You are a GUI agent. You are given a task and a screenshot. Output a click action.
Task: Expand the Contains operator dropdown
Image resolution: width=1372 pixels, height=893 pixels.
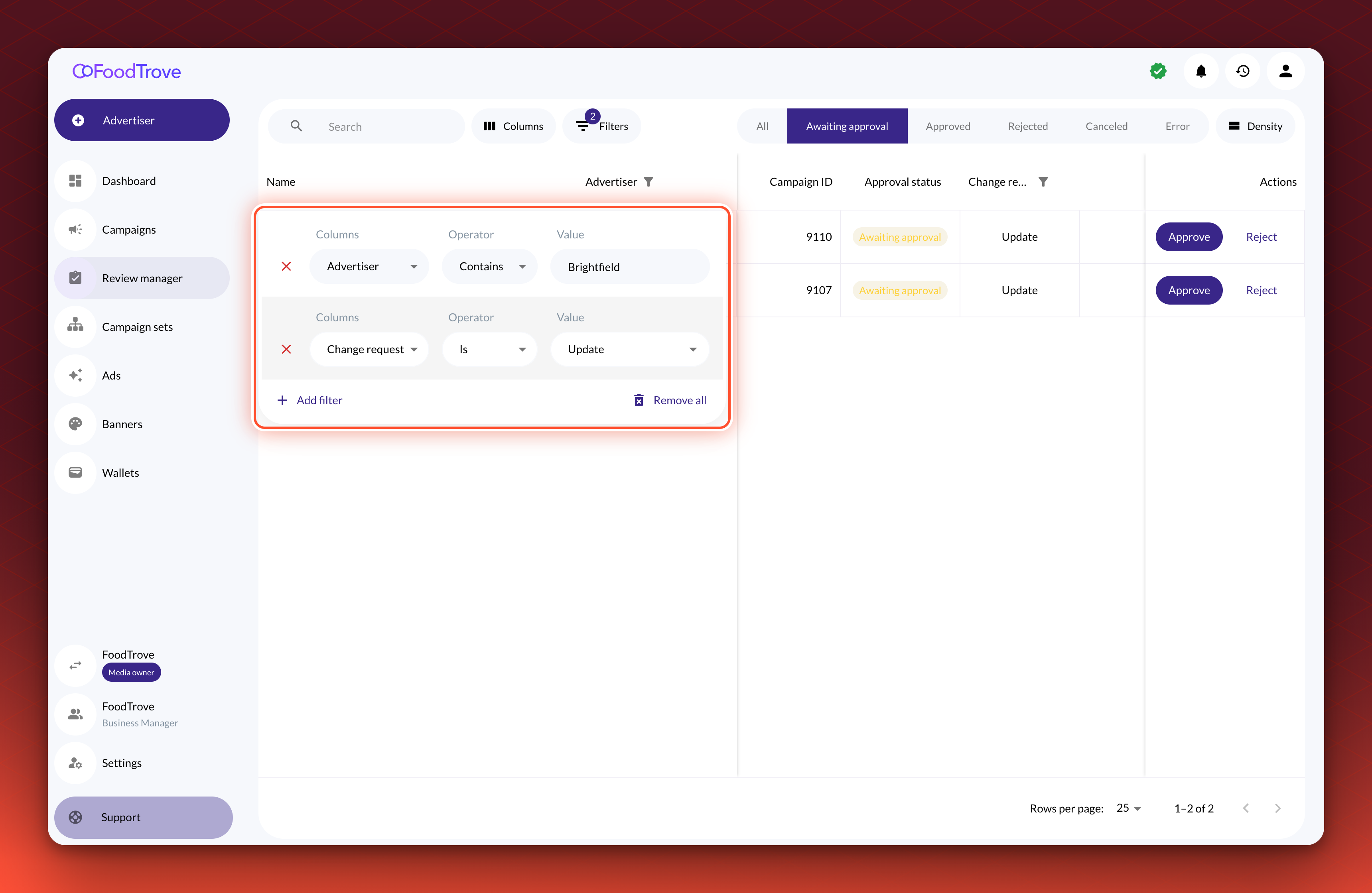[x=490, y=266]
